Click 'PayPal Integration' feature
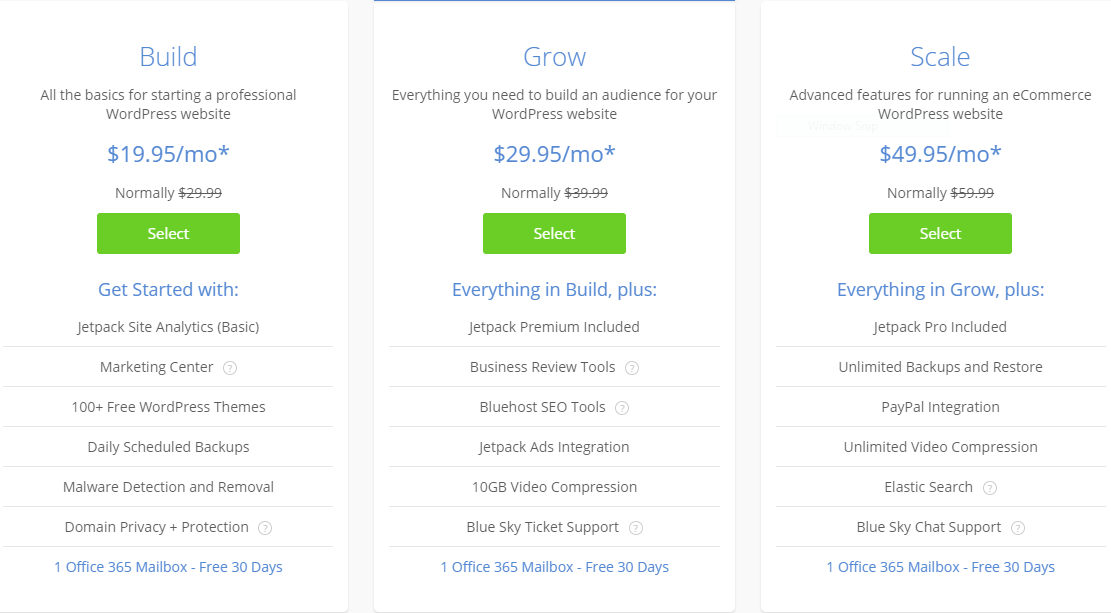The image size is (1111, 613). coord(940,407)
